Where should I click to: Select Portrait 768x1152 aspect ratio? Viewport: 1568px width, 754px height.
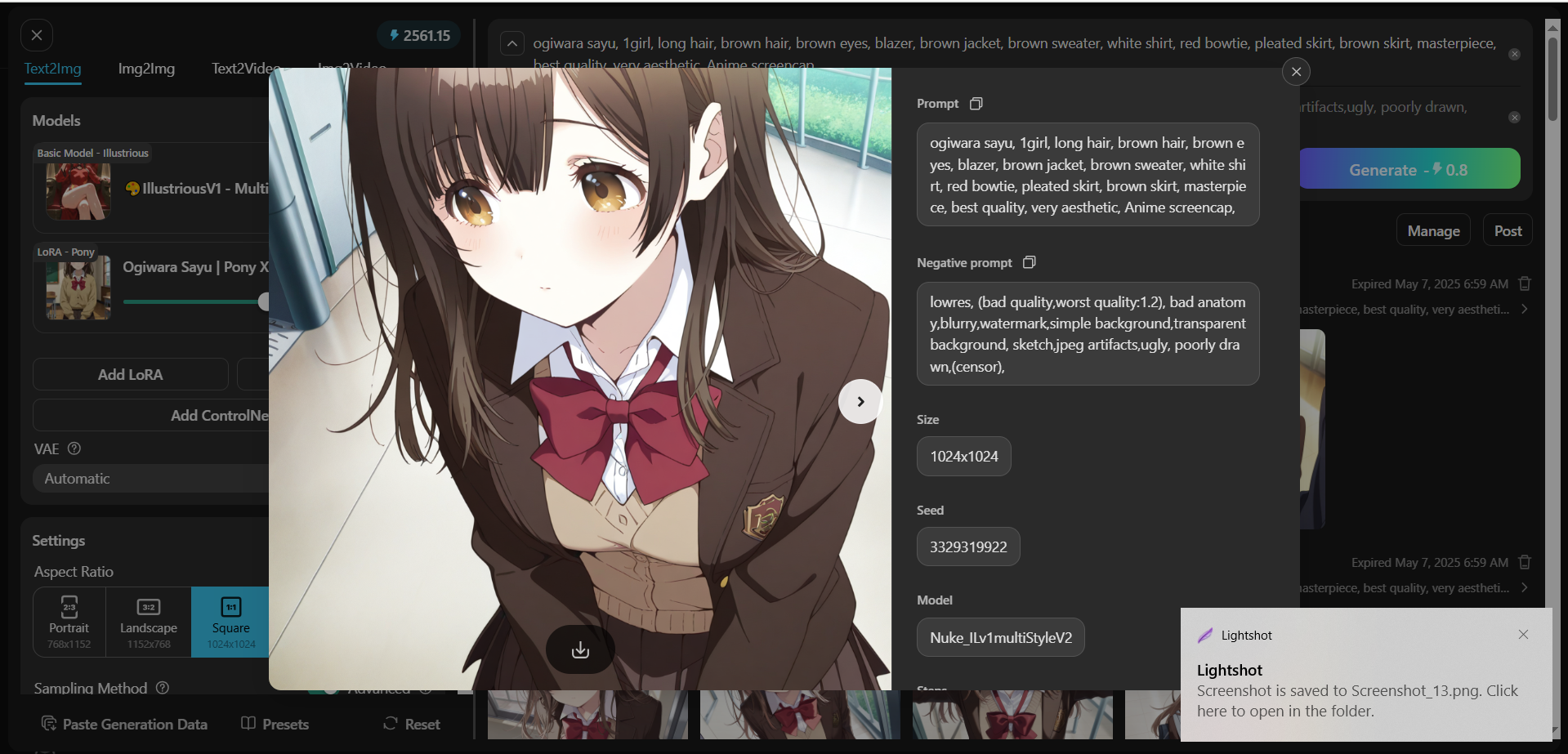point(69,622)
